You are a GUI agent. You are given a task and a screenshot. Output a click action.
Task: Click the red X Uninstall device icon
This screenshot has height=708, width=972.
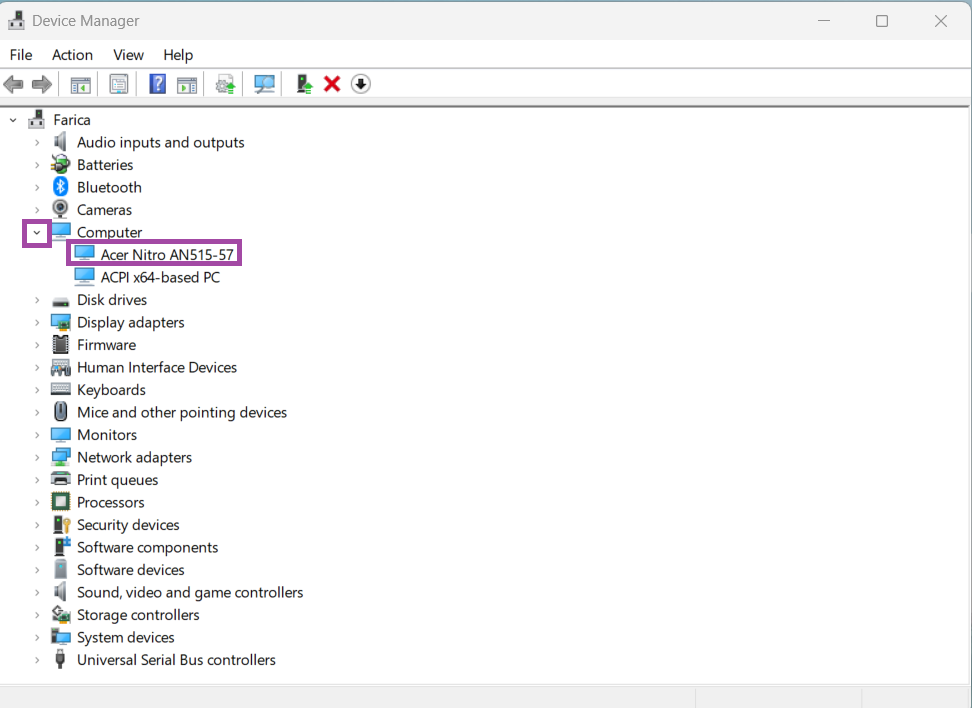pos(332,84)
